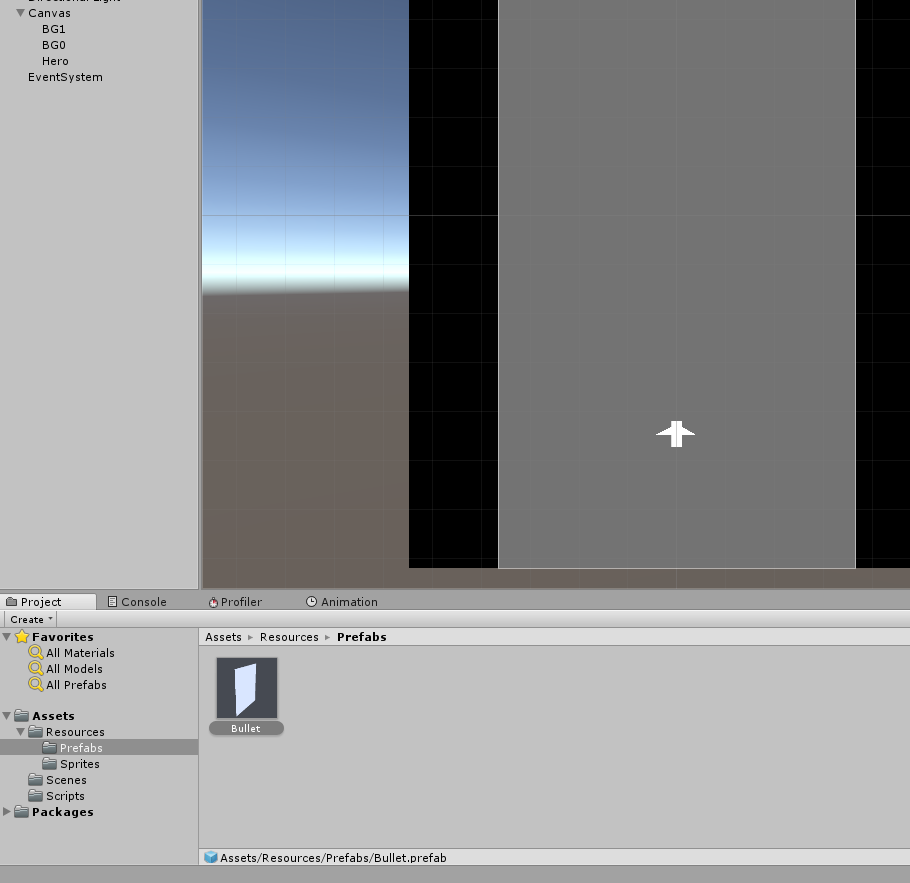Click the white airplane sprite in Scene view
Screen dimensions: 910x883
676,434
